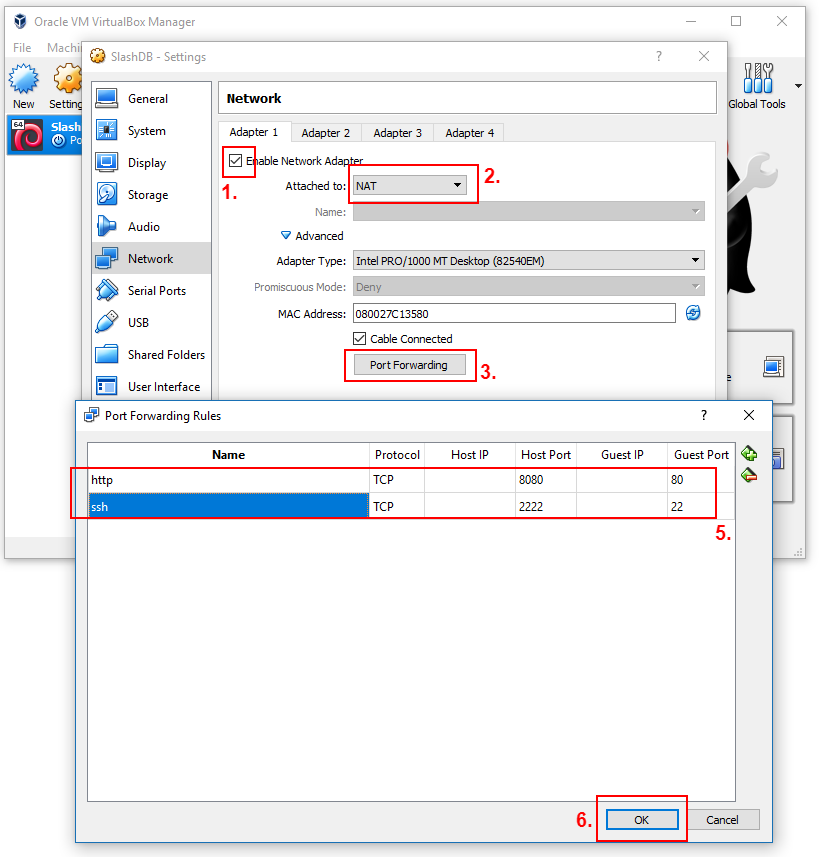The height and width of the screenshot is (857, 834).
Task: Switch to the Adapter 4 tab
Action: click(x=469, y=132)
